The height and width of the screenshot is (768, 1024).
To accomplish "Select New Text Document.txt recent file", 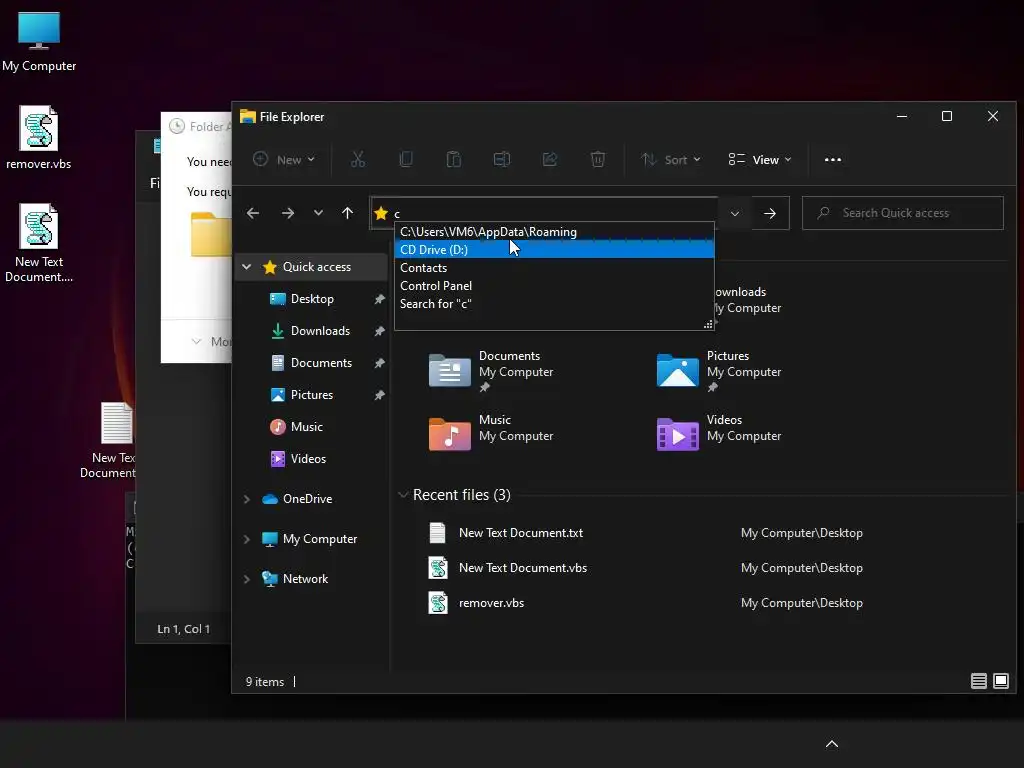I will (x=520, y=533).
